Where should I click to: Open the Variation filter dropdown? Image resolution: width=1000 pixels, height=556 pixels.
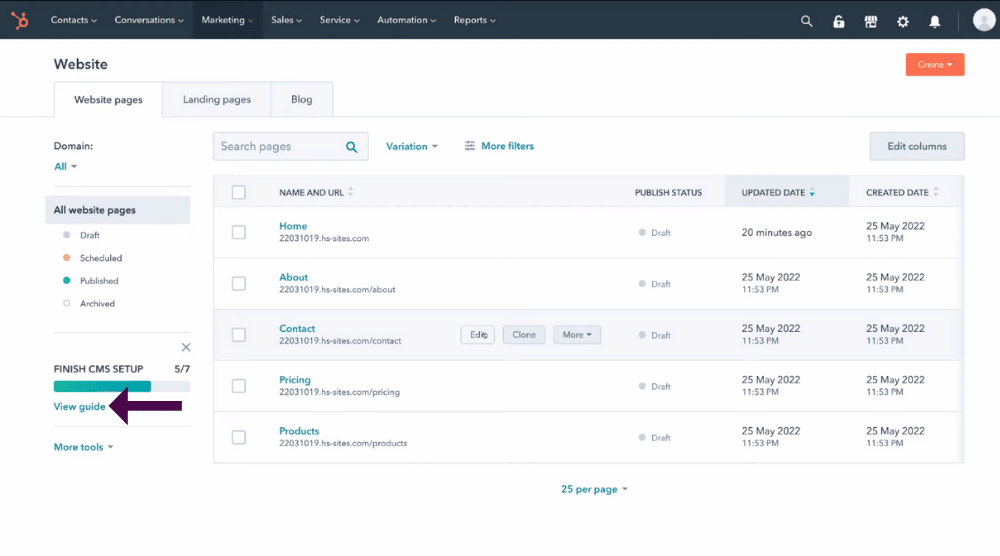(412, 146)
